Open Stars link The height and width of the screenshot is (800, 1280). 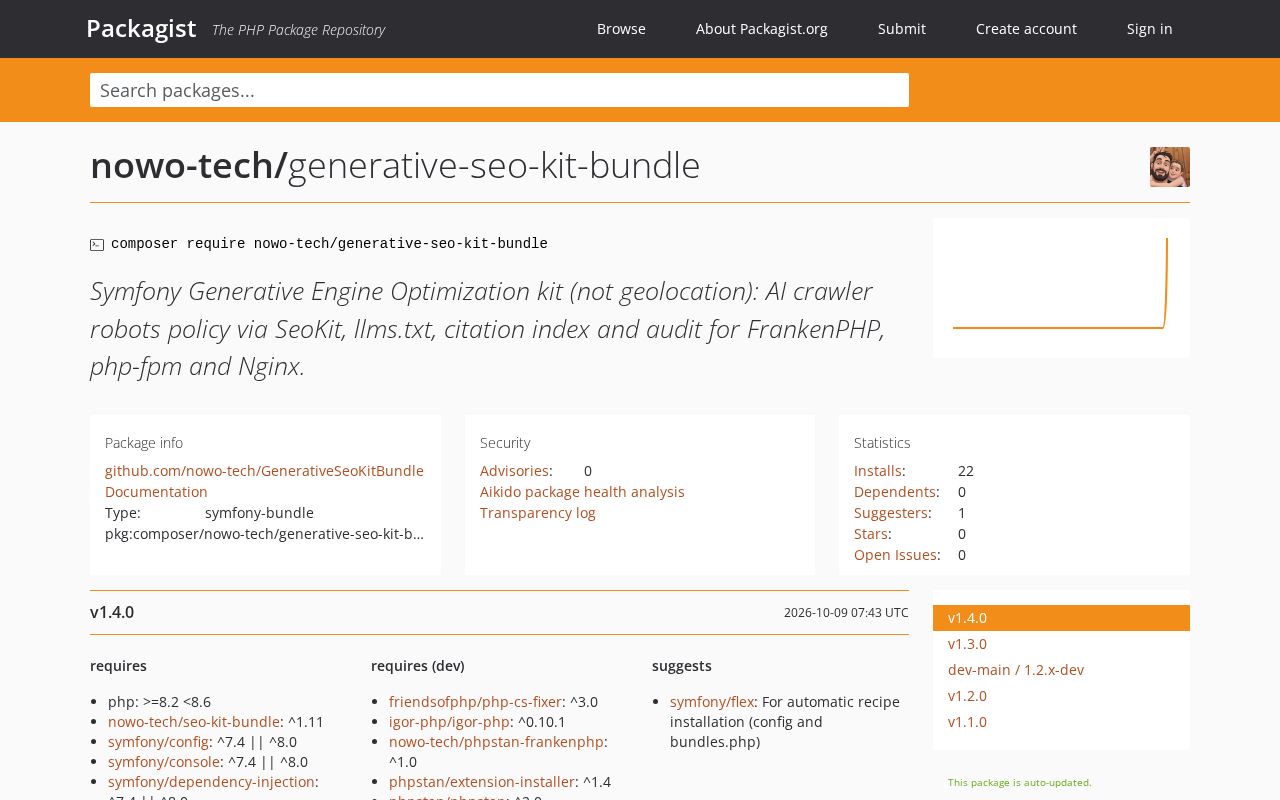pyautogui.click(x=871, y=534)
